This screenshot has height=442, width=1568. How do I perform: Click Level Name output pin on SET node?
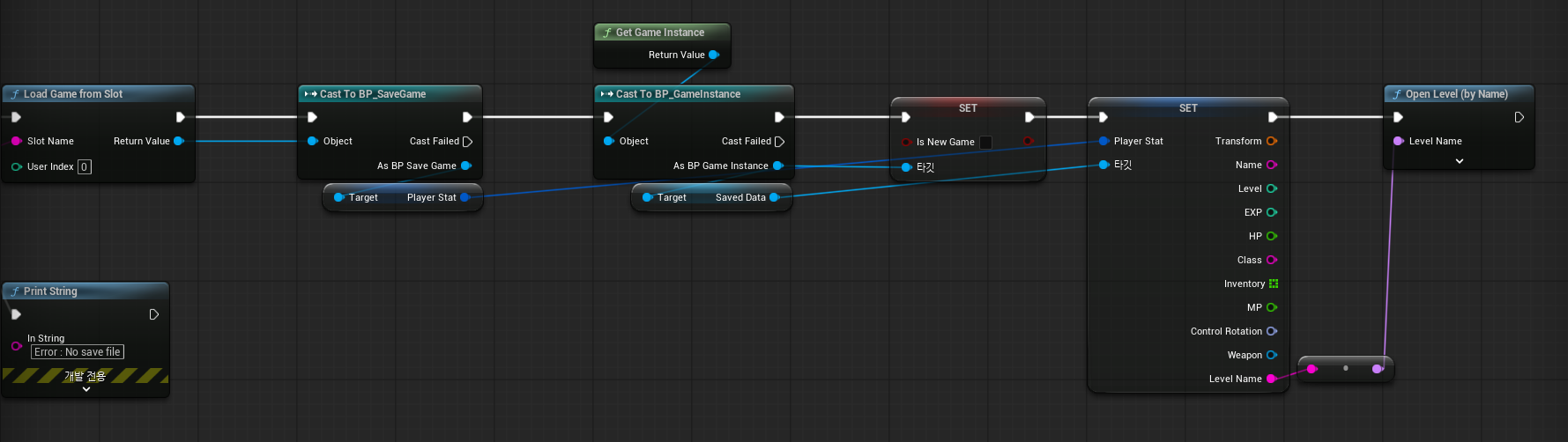1272,379
